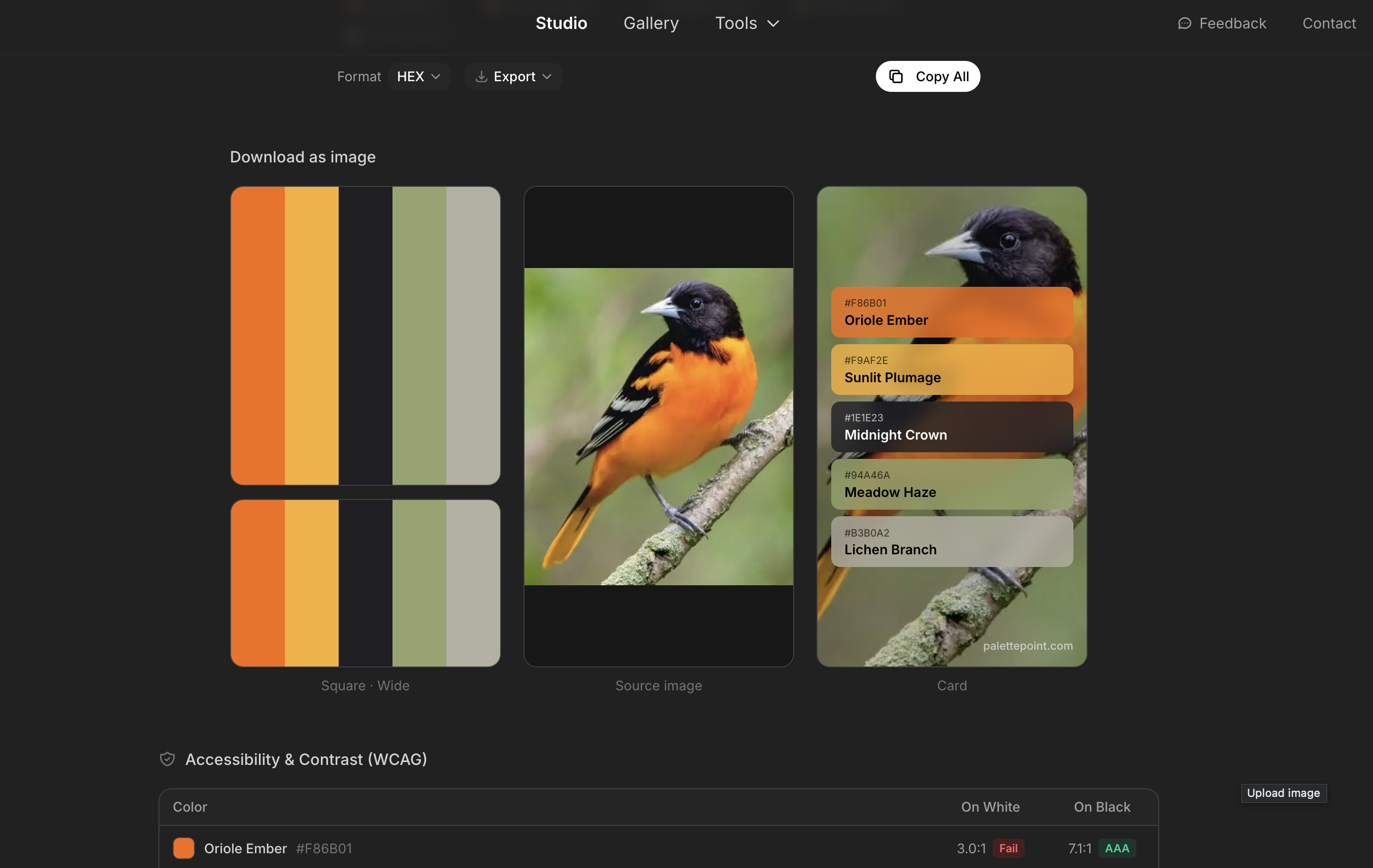Expand the Tools menu
This screenshot has height=868, width=1373.
tap(747, 23)
